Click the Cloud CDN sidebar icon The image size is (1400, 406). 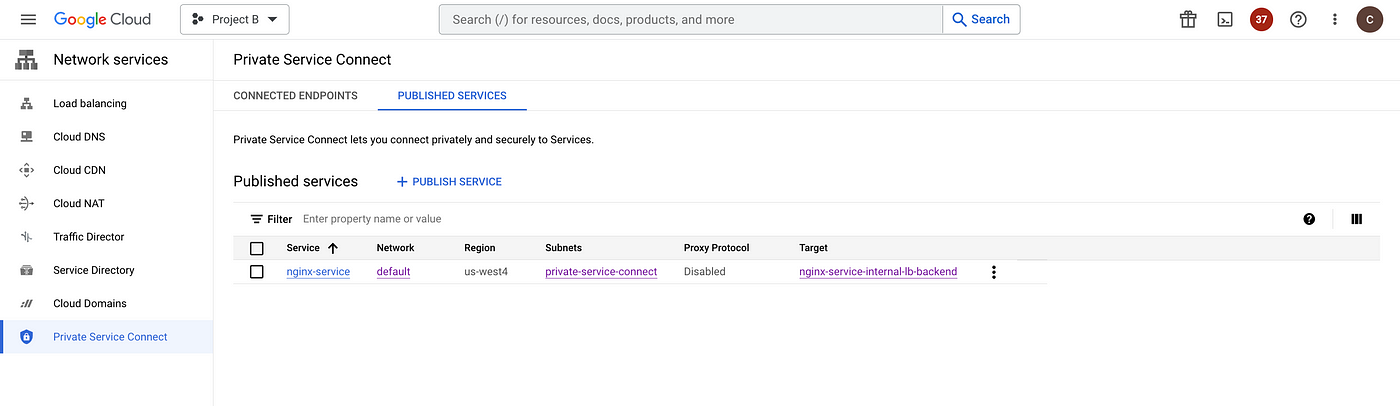27,170
